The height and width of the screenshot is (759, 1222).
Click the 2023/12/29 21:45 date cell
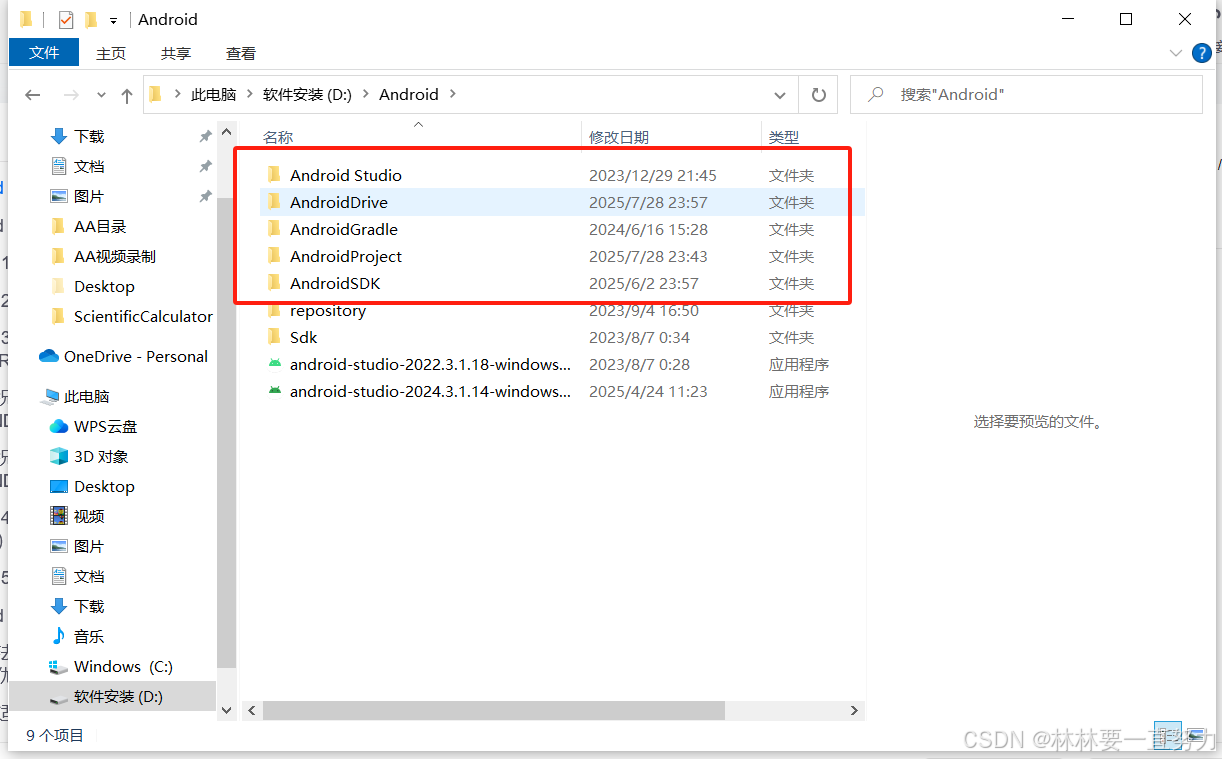click(653, 175)
